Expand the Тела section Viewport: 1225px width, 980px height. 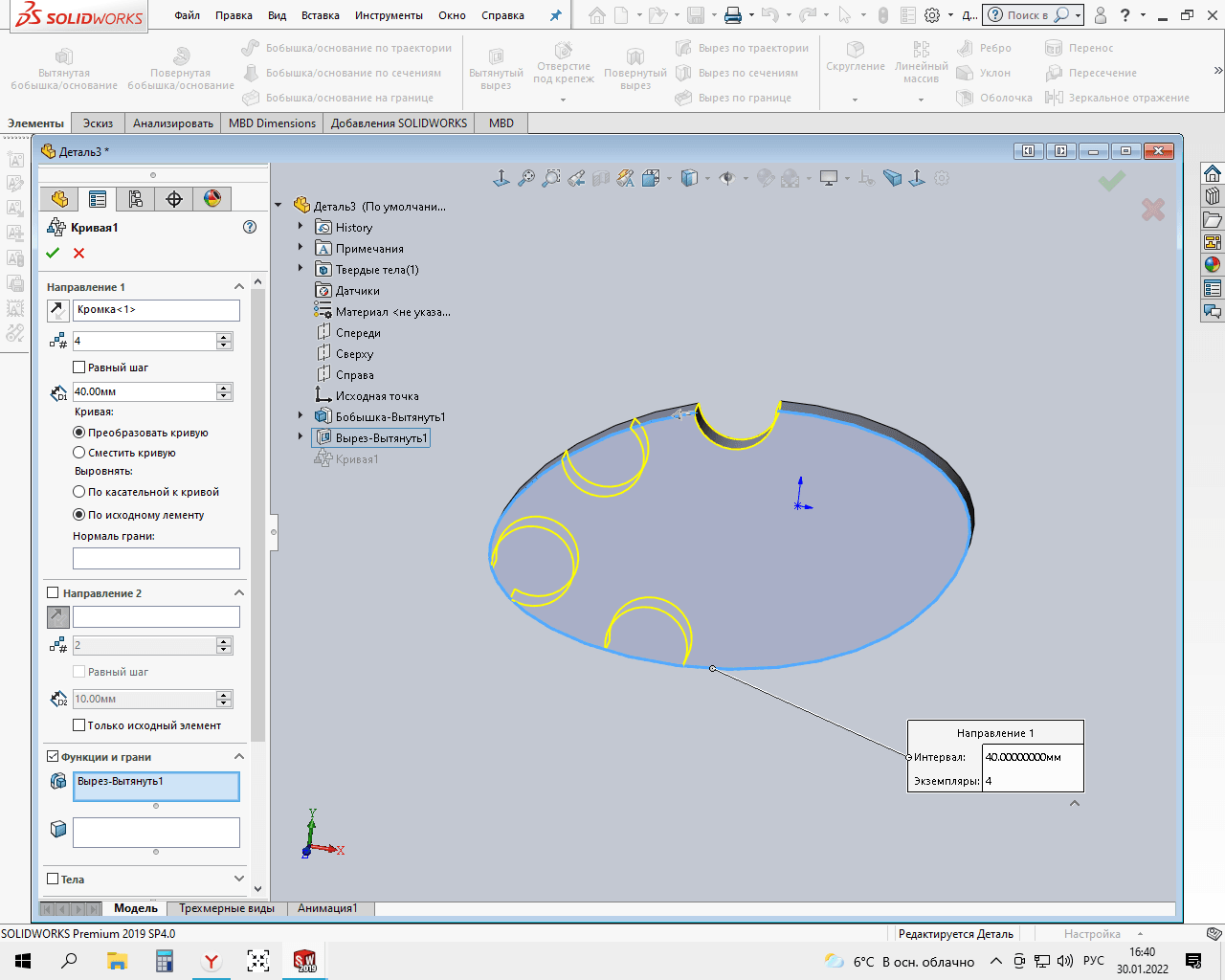(x=239, y=879)
